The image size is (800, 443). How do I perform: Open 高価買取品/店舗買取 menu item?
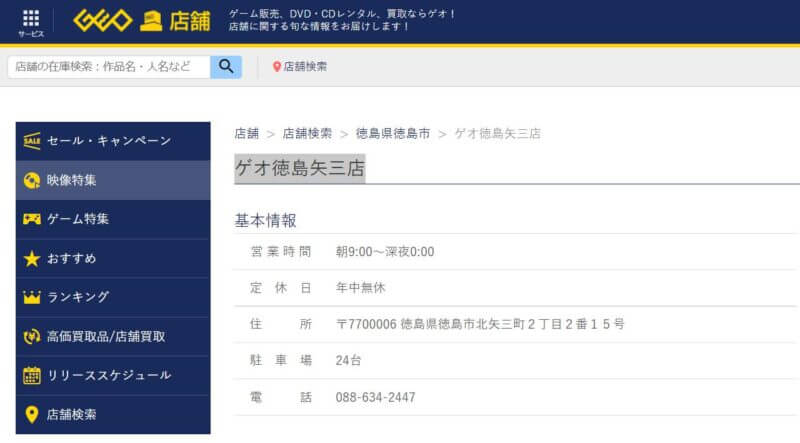tap(113, 336)
